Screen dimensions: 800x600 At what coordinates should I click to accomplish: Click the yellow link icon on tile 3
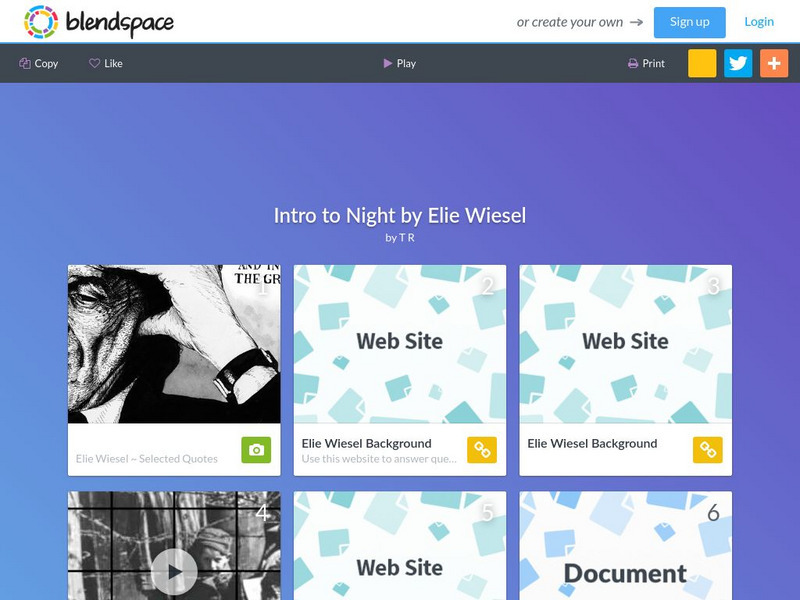tap(708, 450)
